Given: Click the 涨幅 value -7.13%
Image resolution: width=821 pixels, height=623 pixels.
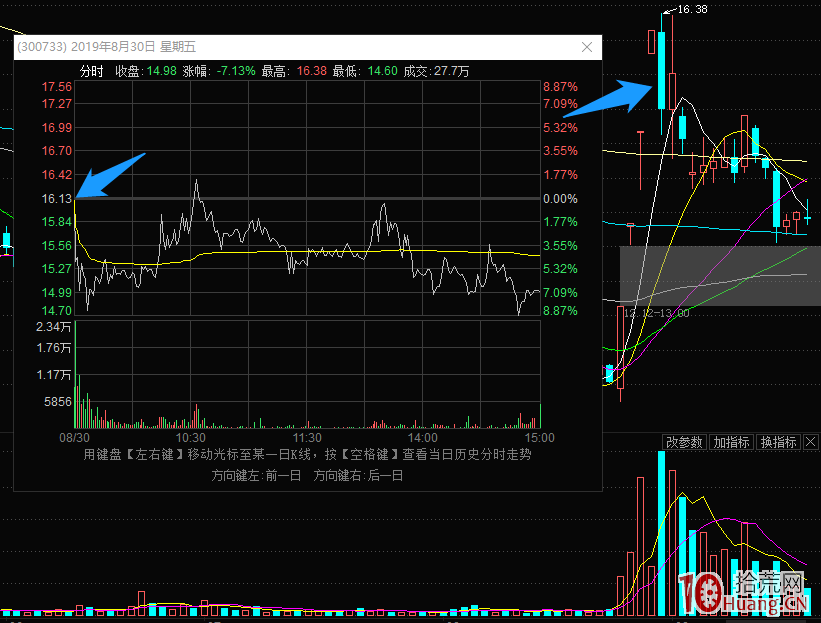Looking at the screenshot, I should (236, 71).
